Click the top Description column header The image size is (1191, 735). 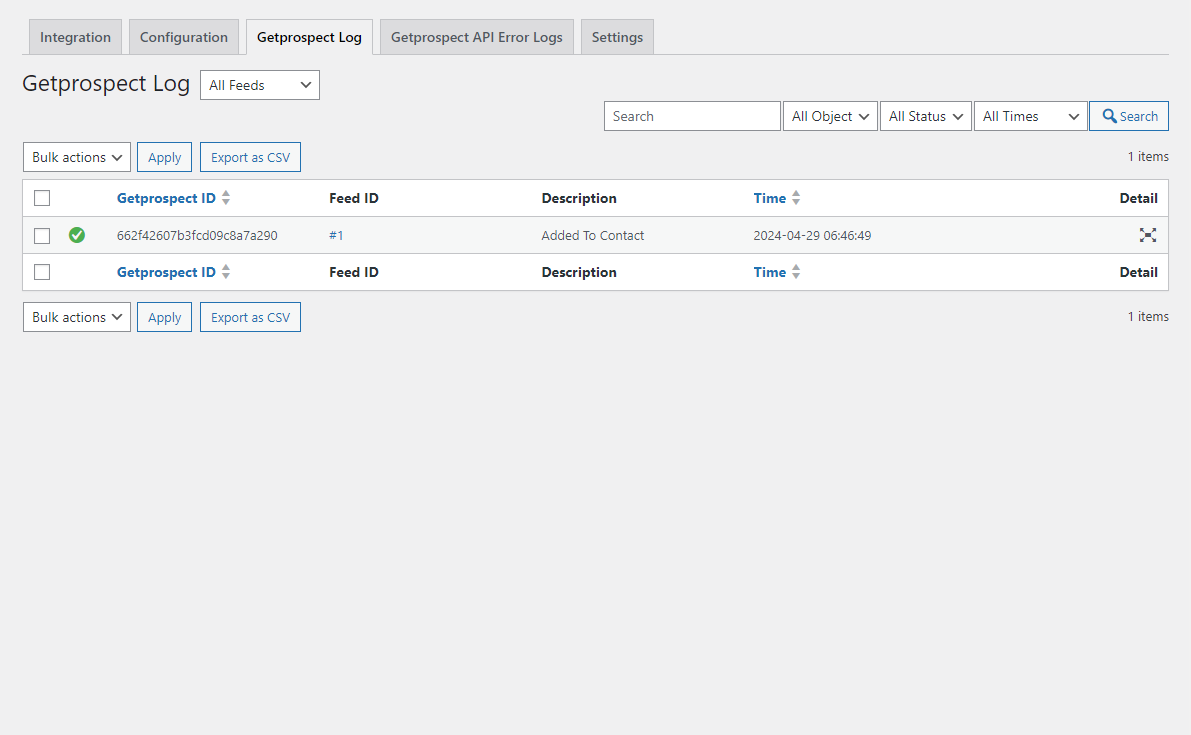click(579, 198)
